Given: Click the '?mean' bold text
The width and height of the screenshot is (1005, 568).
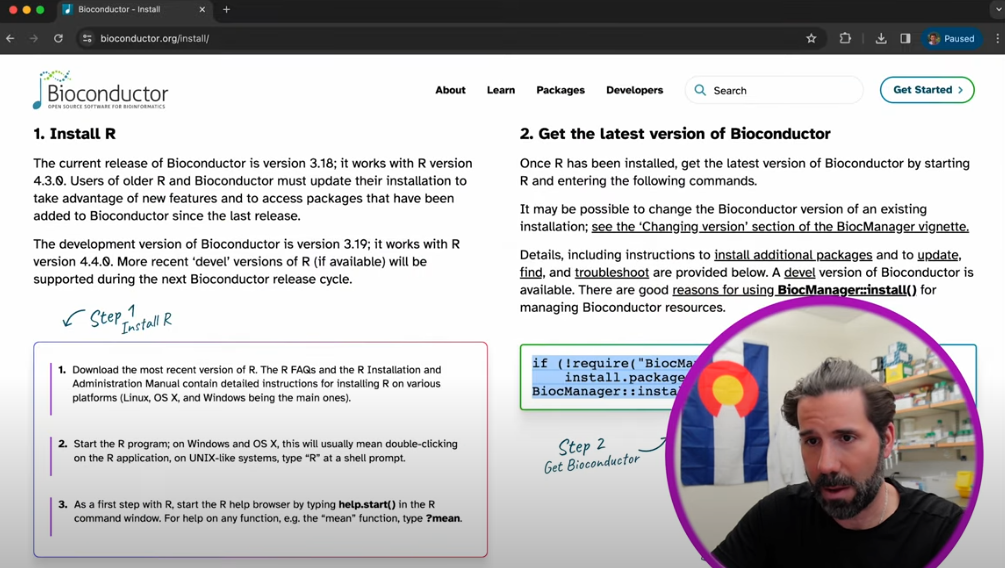Looking at the screenshot, I should click(x=442, y=518).
